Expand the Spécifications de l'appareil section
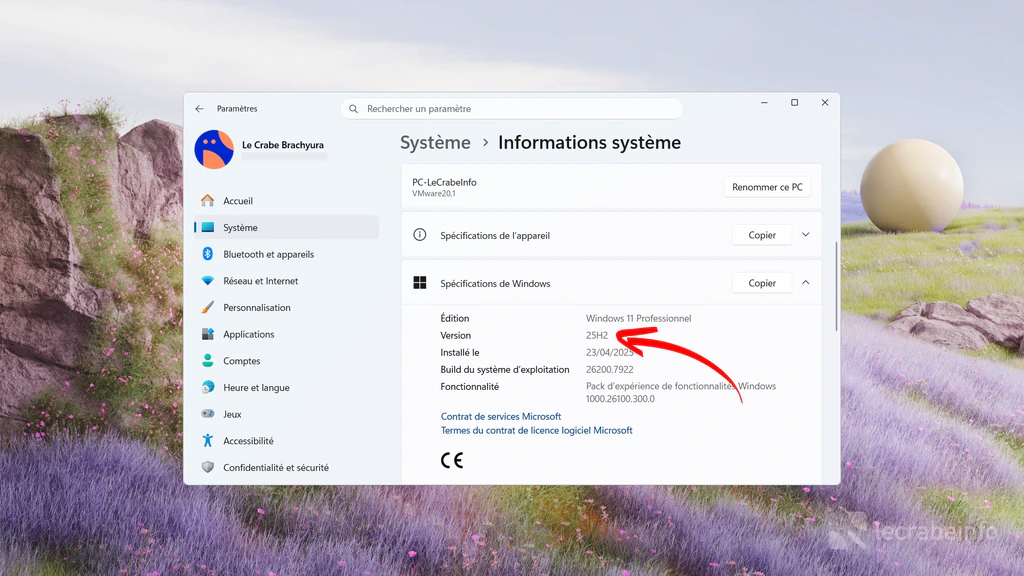The height and width of the screenshot is (576, 1024). (805, 234)
